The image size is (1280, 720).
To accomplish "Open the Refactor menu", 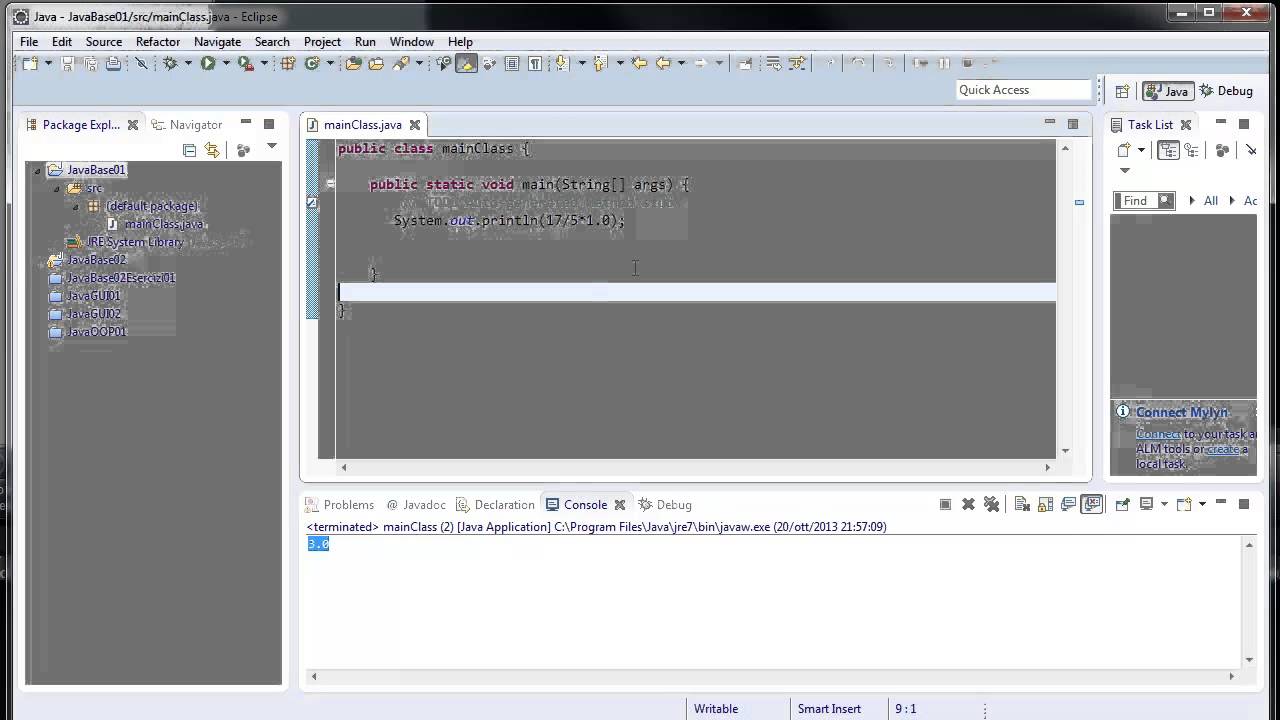I will (x=158, y=42).
